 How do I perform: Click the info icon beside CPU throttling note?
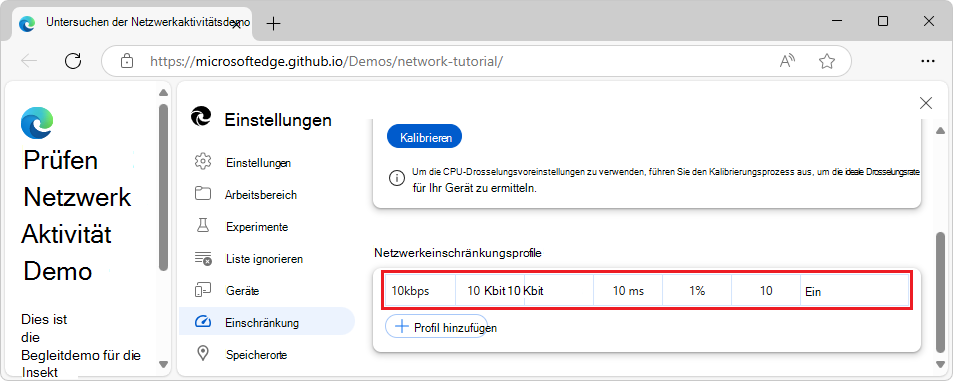[396, 178]
